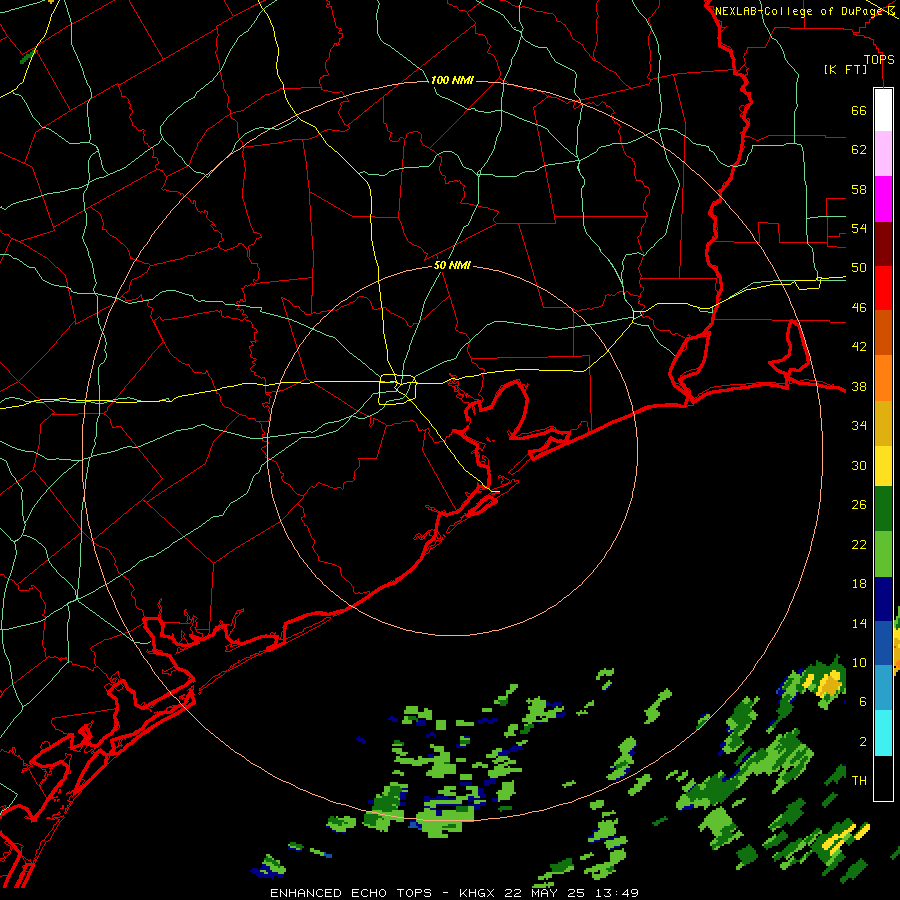
Task: Click the black TH threshold swatch
Action: click(883, 778)
